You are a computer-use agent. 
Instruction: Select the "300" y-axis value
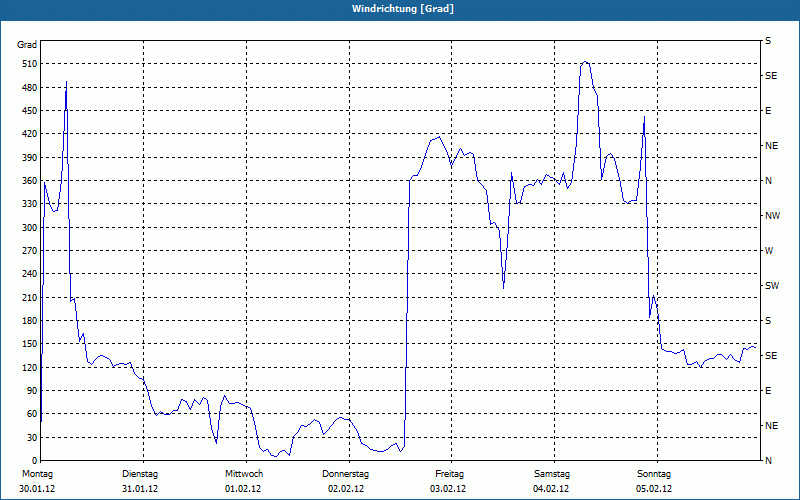click(x=29, y=228)
